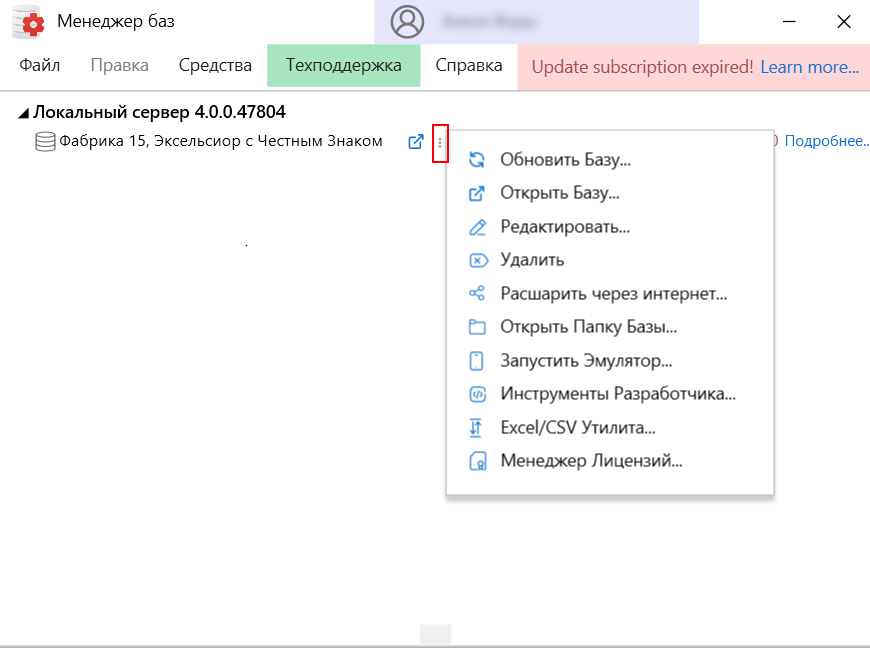870x648 pixels.
Task: Click the Техподдержка button
Action: [343, 66]
